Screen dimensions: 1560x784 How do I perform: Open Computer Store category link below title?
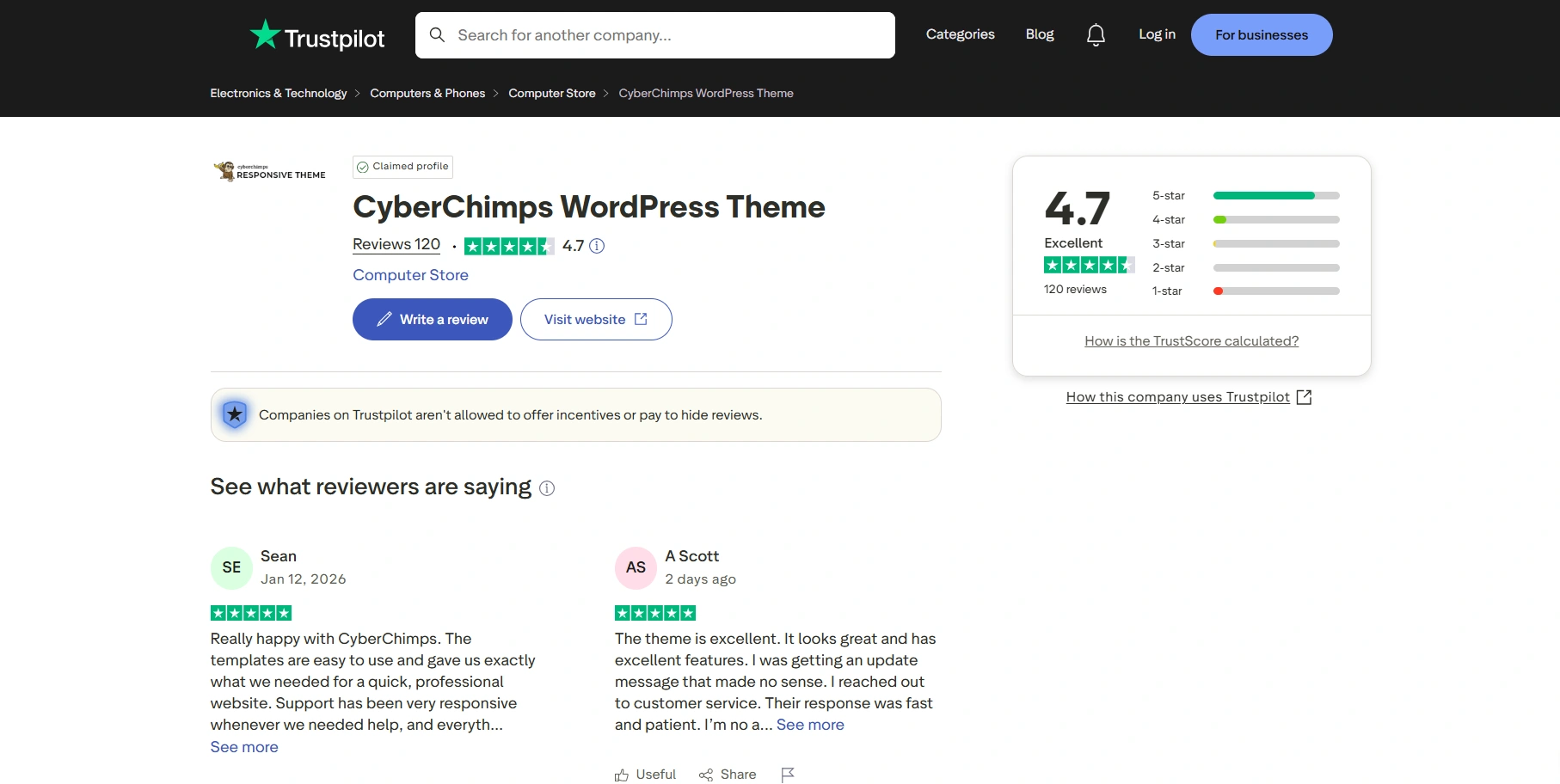(x=410, y=275)
